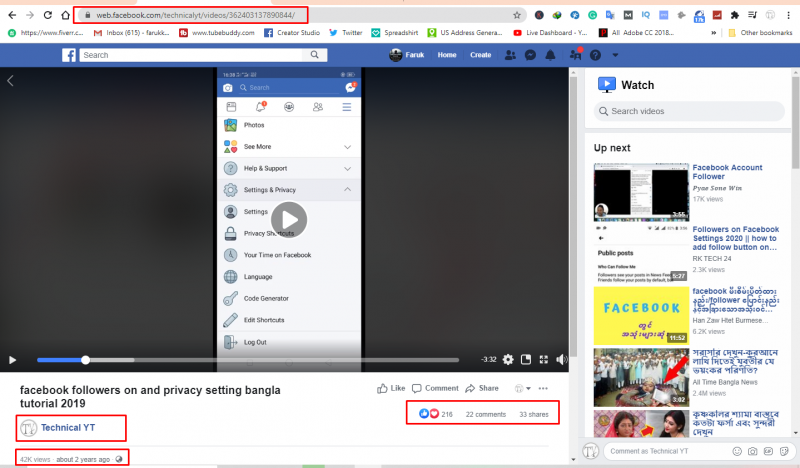The height and width of the screenshot is (468, 800).
Task: Open Live Dashboard YouTube bookmark
Action: point(550,33)
